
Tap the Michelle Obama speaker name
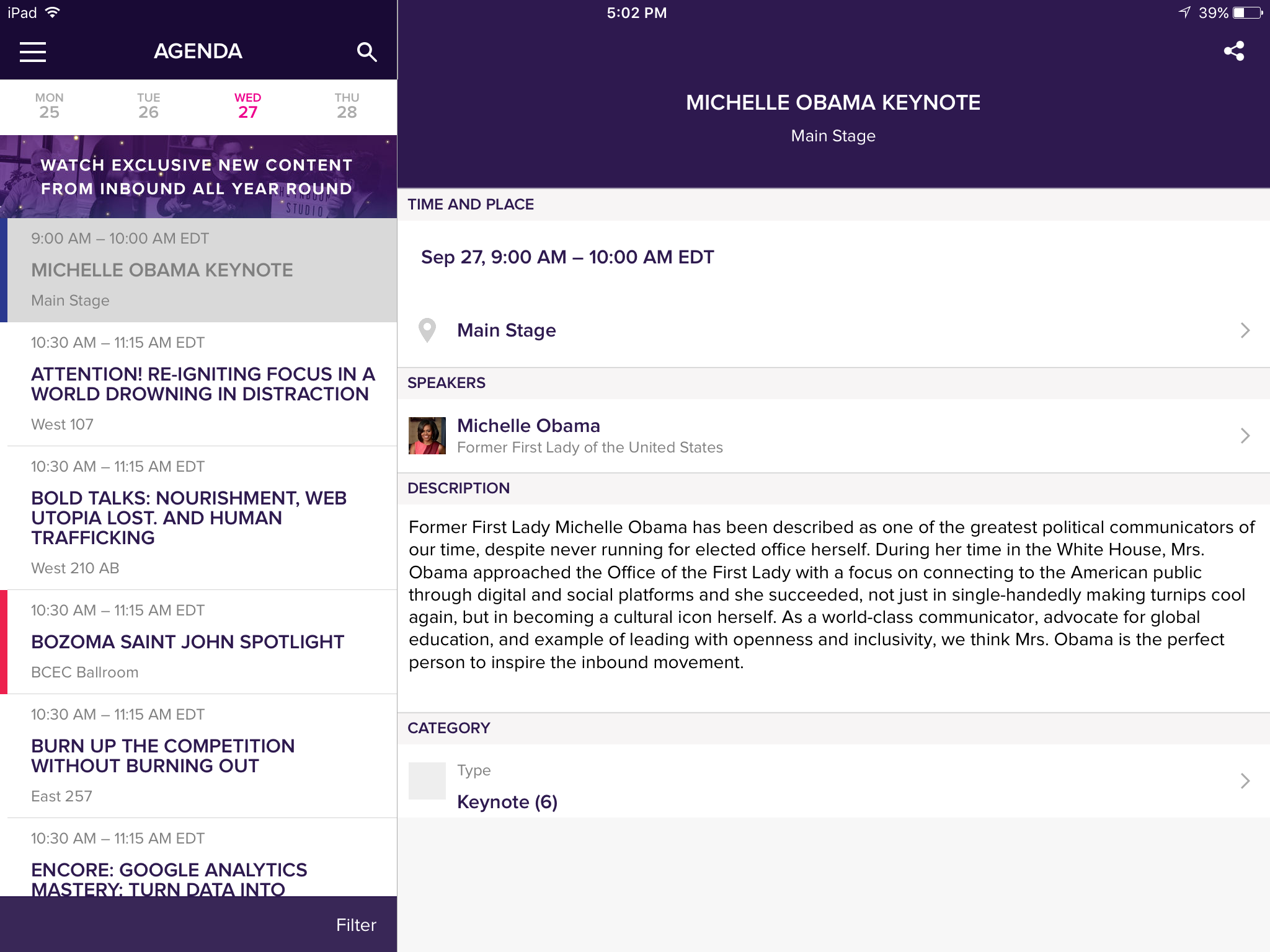(x=528, y=426)
